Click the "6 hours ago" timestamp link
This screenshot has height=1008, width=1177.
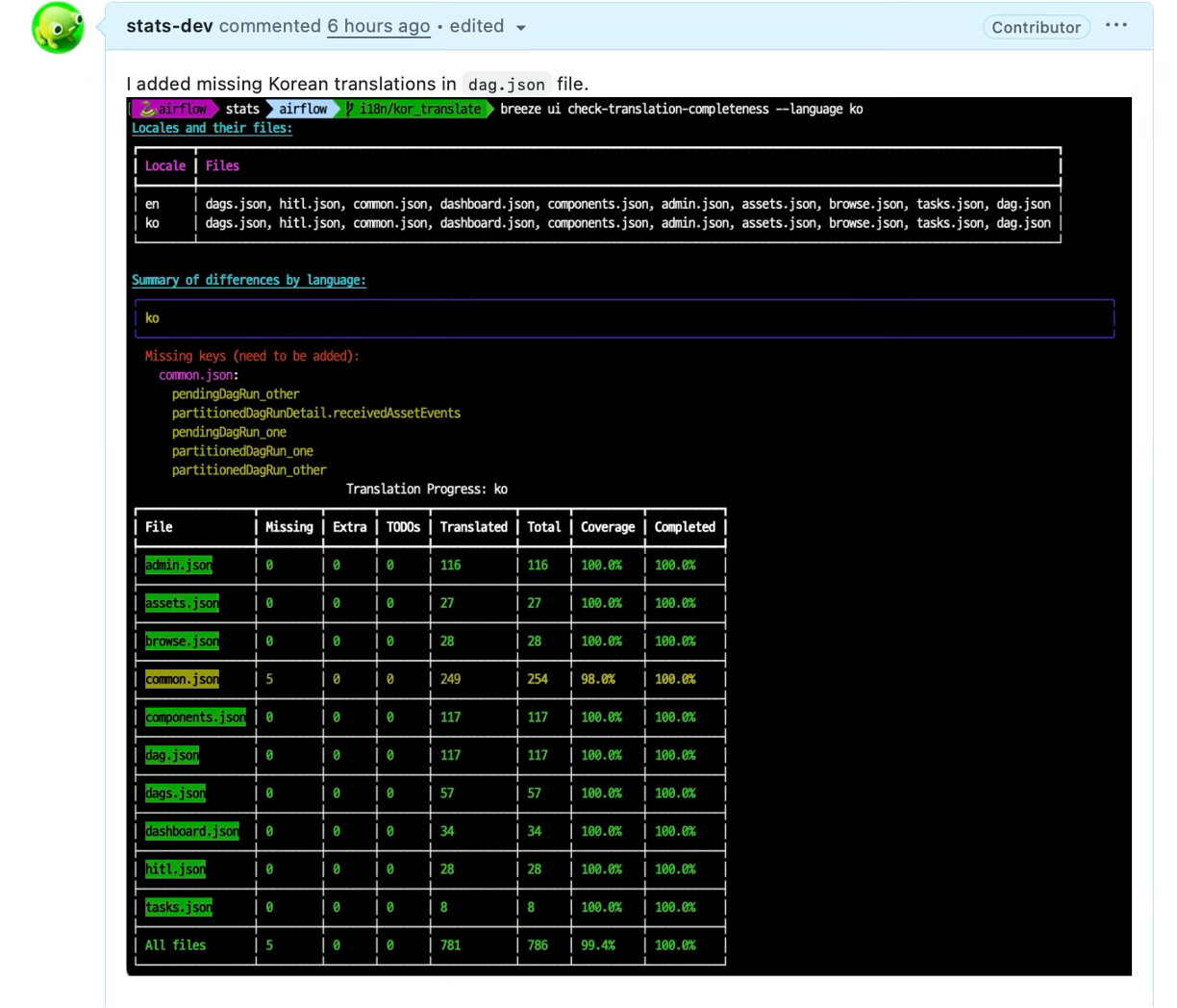click(x=378, y=26)
